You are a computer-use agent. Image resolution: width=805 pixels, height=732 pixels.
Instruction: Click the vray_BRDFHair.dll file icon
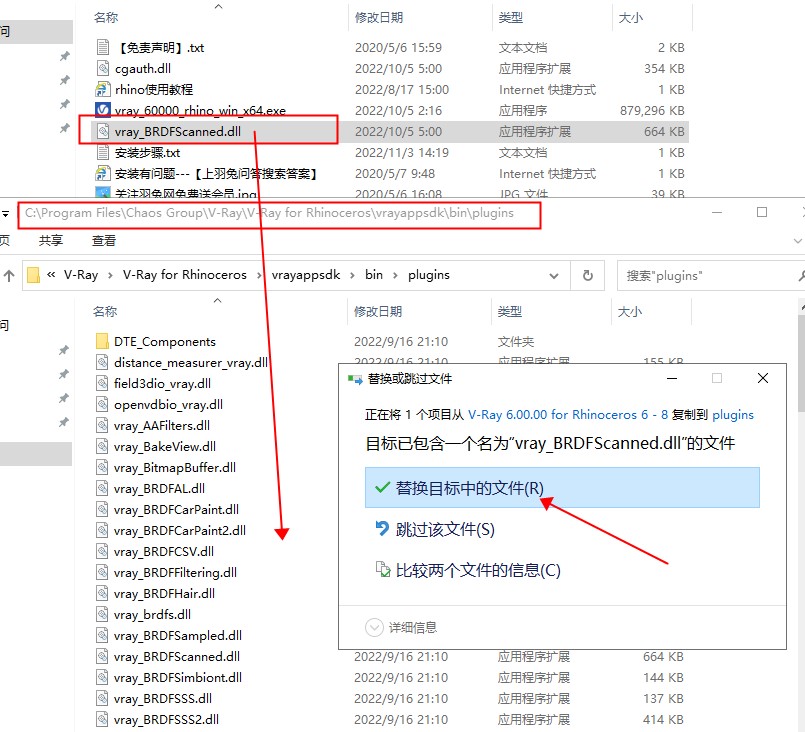(x=102, y=593)
